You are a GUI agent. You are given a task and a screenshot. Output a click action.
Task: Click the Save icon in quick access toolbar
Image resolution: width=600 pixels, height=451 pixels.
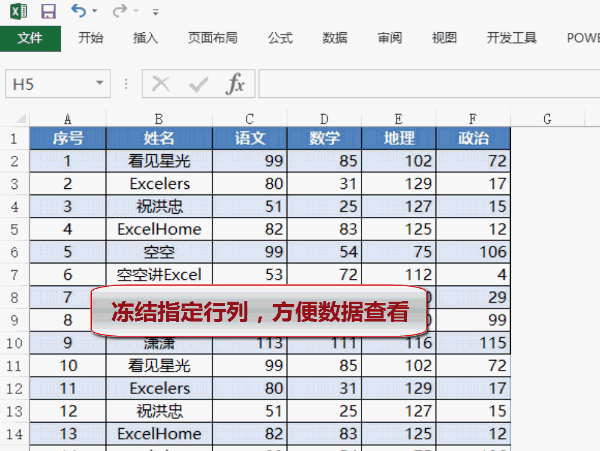pos(48,12)
